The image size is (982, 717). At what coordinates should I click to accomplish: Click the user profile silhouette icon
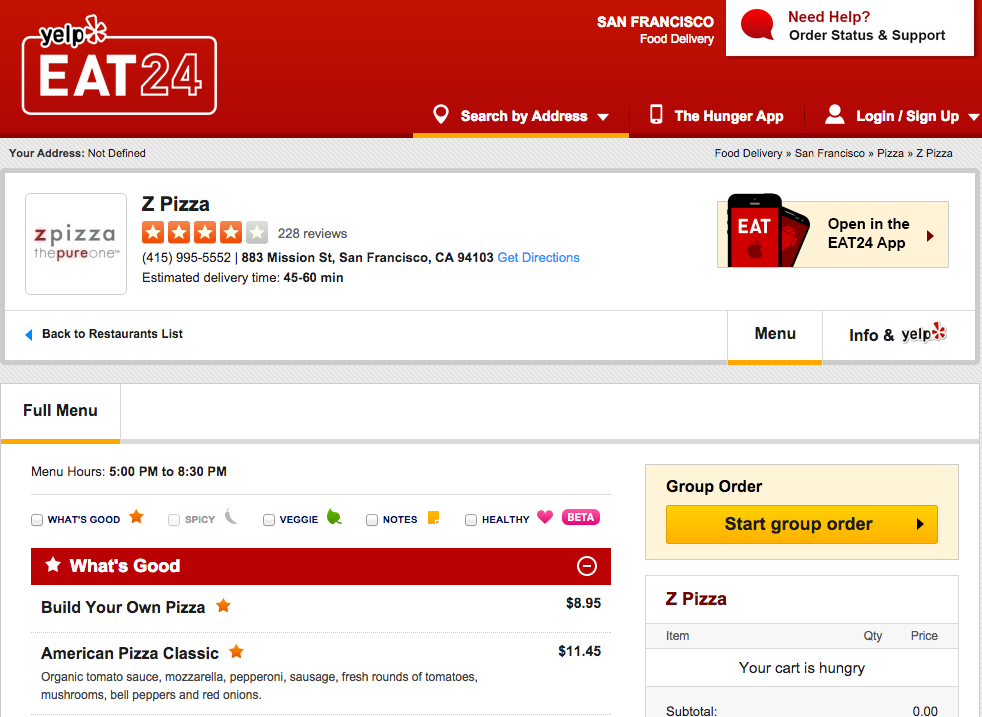[834, 115]
